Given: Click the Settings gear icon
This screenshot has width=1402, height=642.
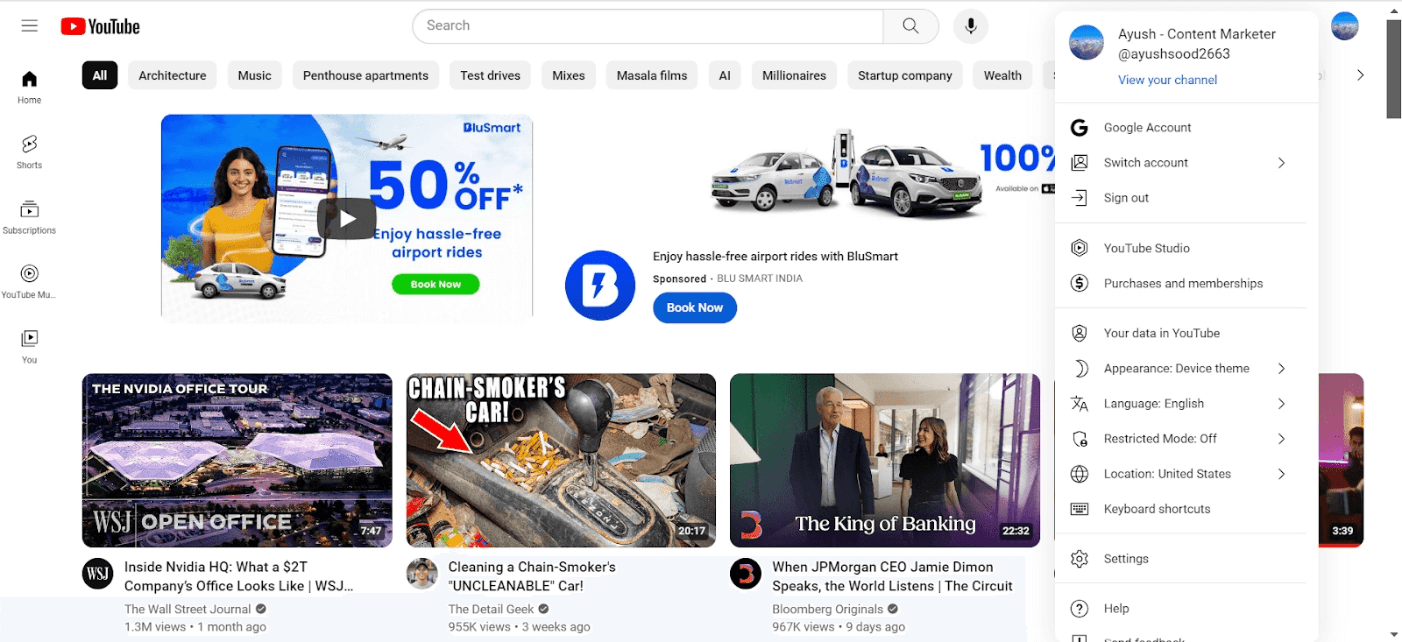Looking at the screenshot, I should coord(1079,559).
